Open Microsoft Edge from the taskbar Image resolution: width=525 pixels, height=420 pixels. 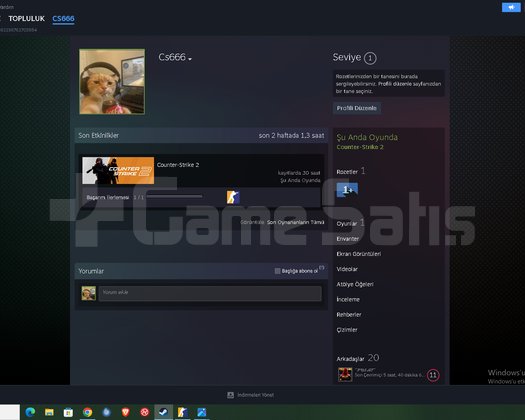click(x=30, y=412)
